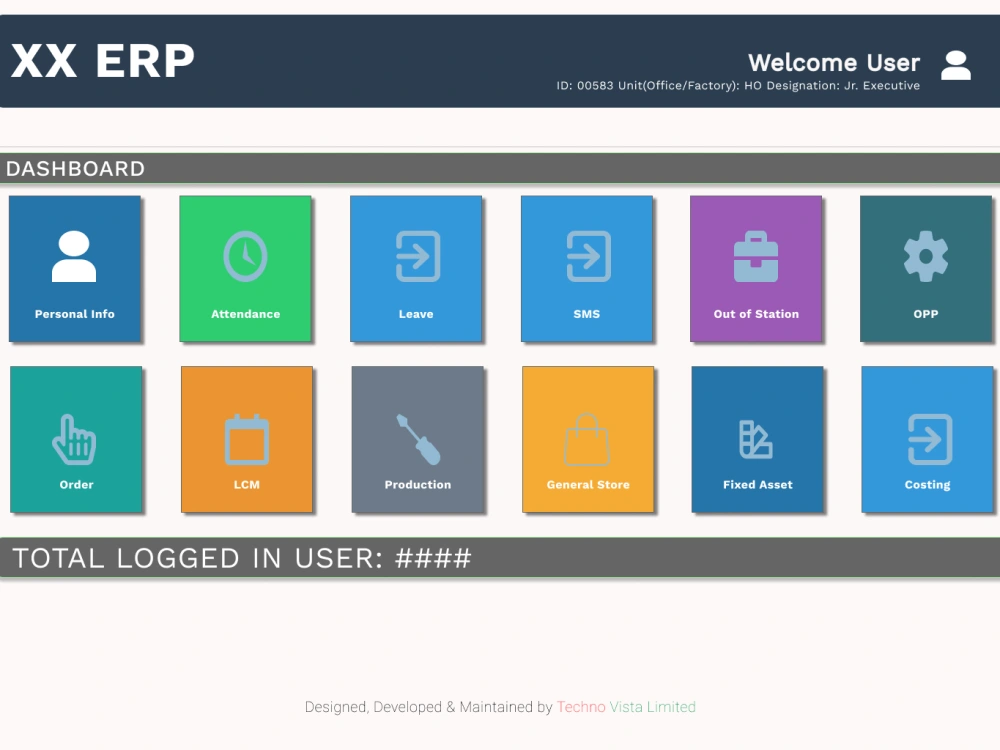Click the Production tile label
This screenshot has width=1000, height=750.
pyautogui.click(x=418, y=485)
